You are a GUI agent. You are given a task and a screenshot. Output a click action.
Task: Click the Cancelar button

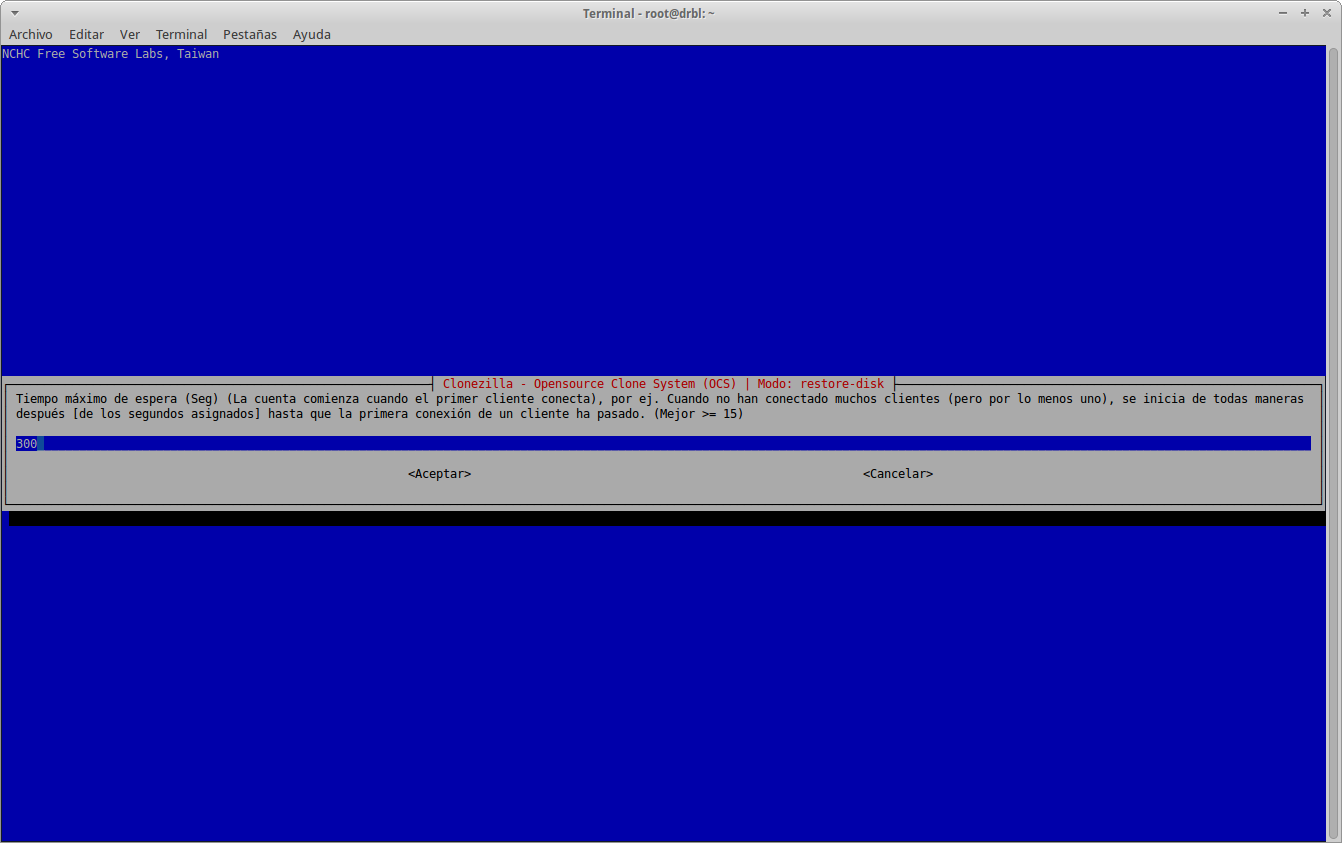coord(898,474)
